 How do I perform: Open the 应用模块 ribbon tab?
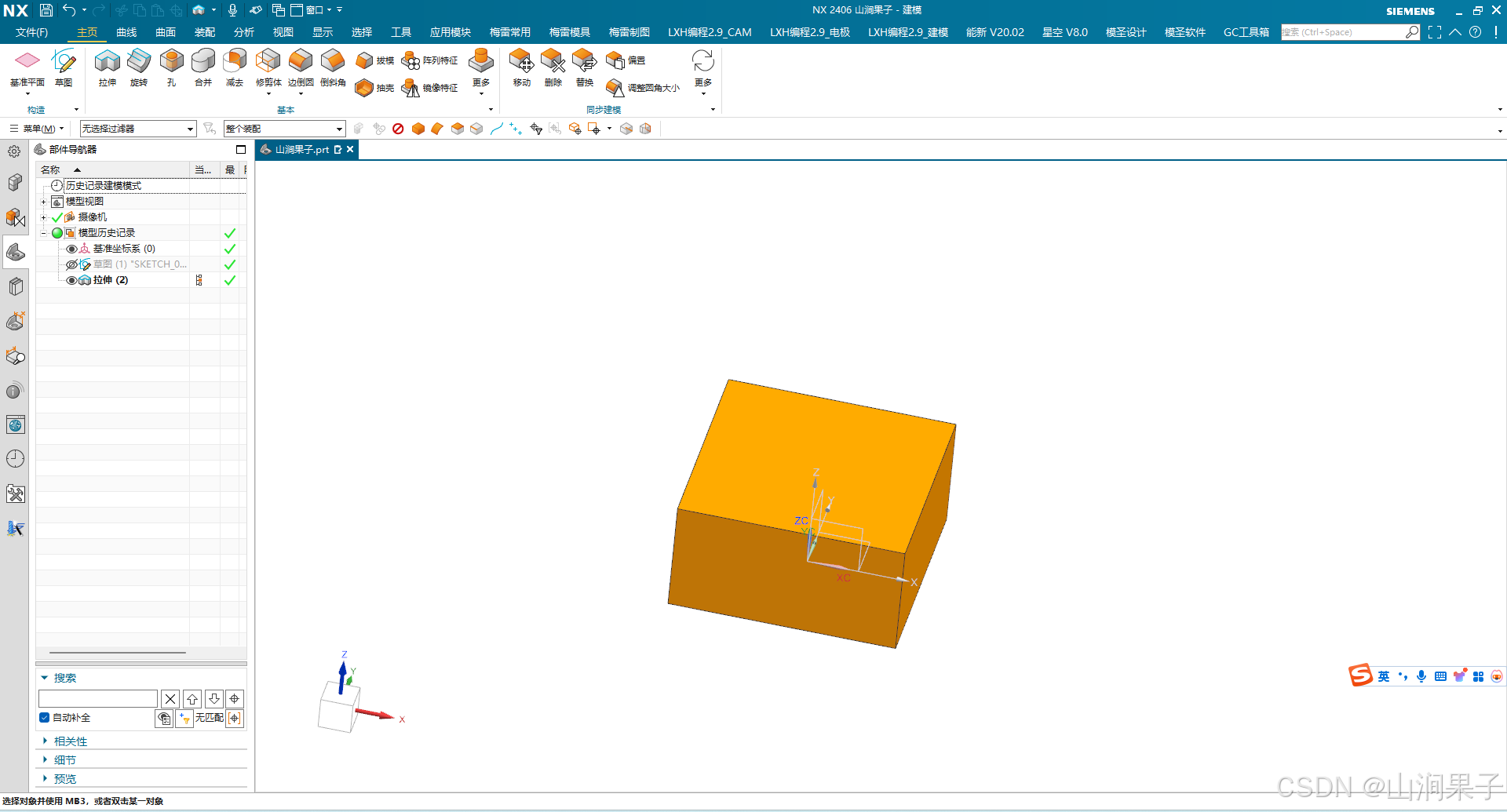point(451,32)
